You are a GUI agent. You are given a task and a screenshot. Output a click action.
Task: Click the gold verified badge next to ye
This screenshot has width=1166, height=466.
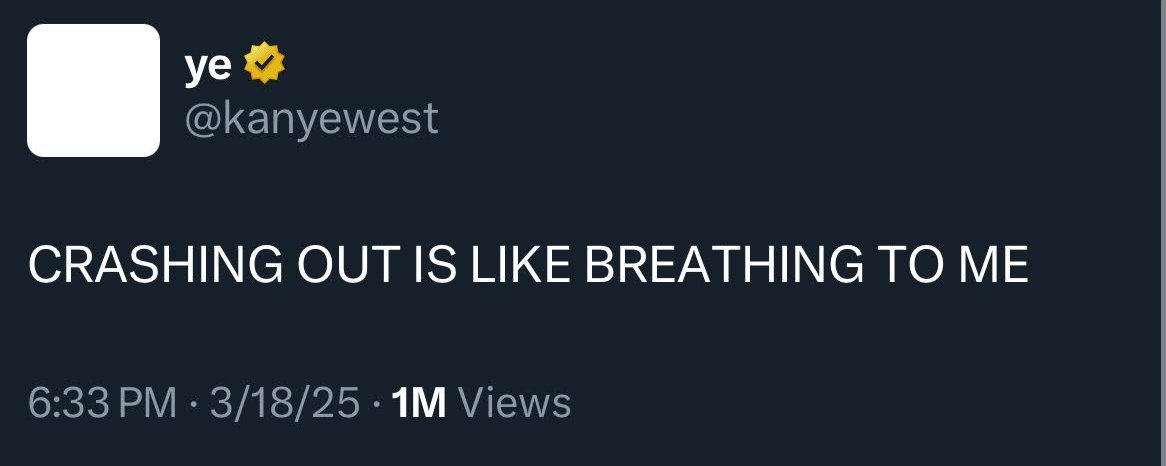point(264,63)
